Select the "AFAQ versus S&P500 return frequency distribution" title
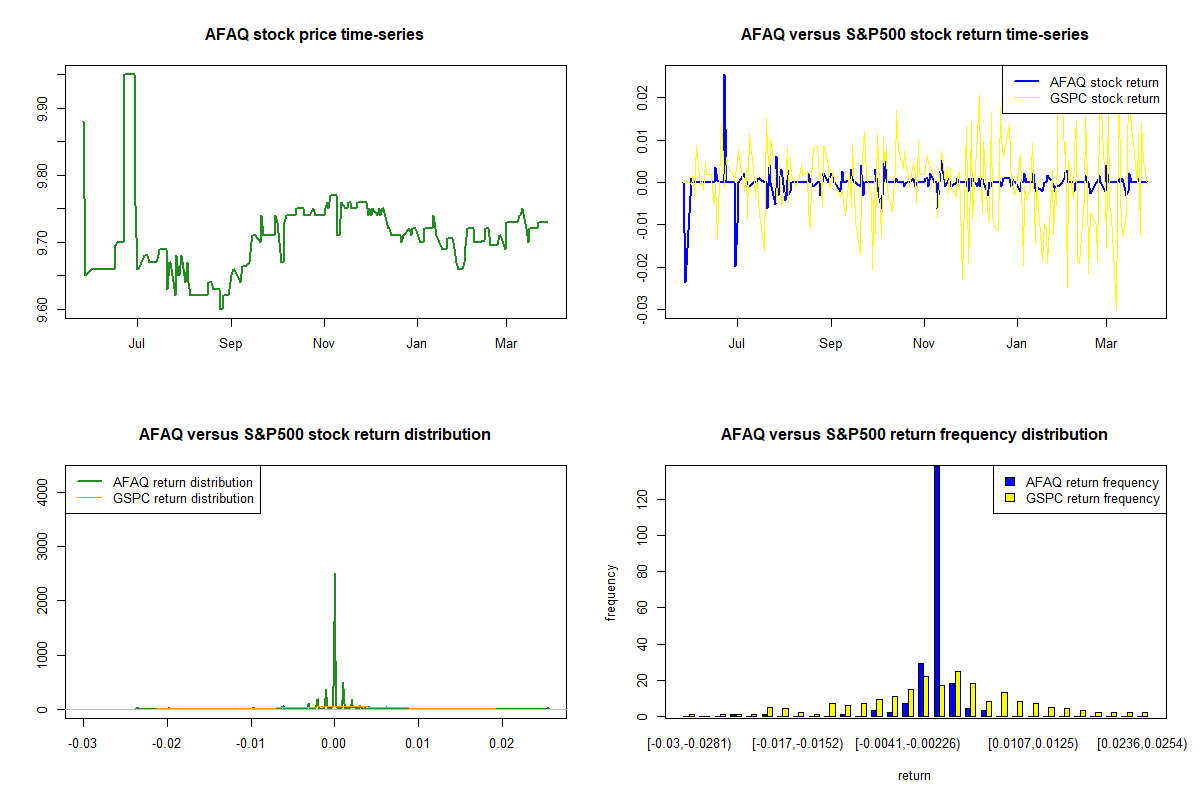The width and height of the screenshot is (1200, 800). [914, 435]
